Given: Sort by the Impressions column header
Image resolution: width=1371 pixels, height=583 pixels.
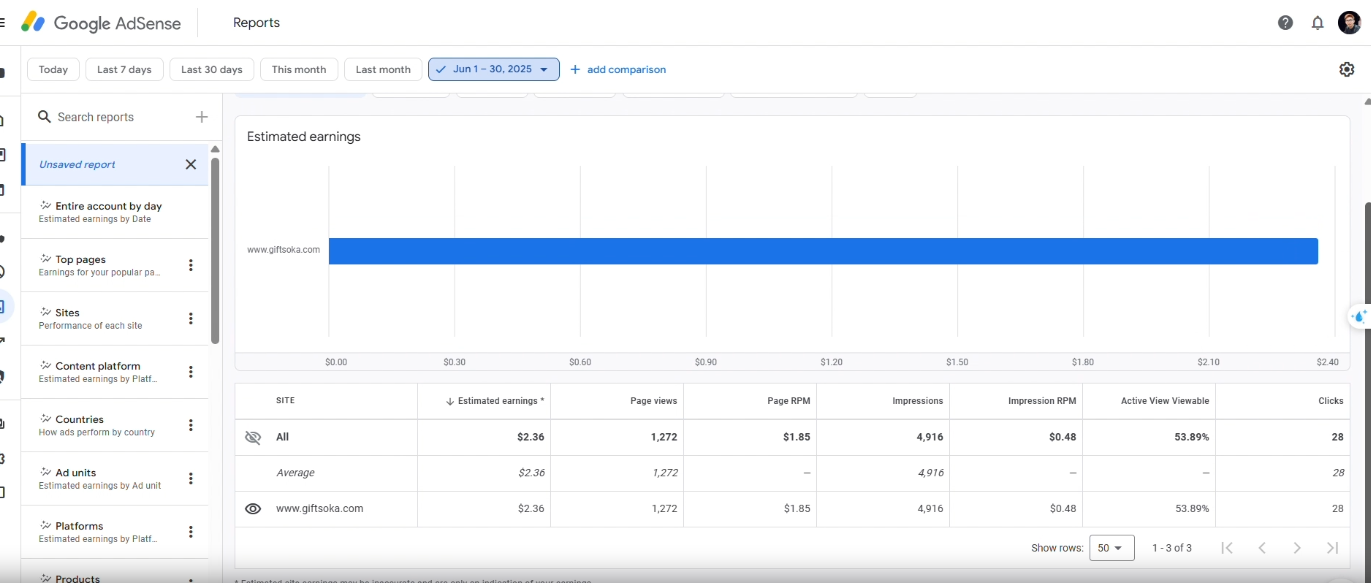Looking at the screenshot, I should 917,401.
